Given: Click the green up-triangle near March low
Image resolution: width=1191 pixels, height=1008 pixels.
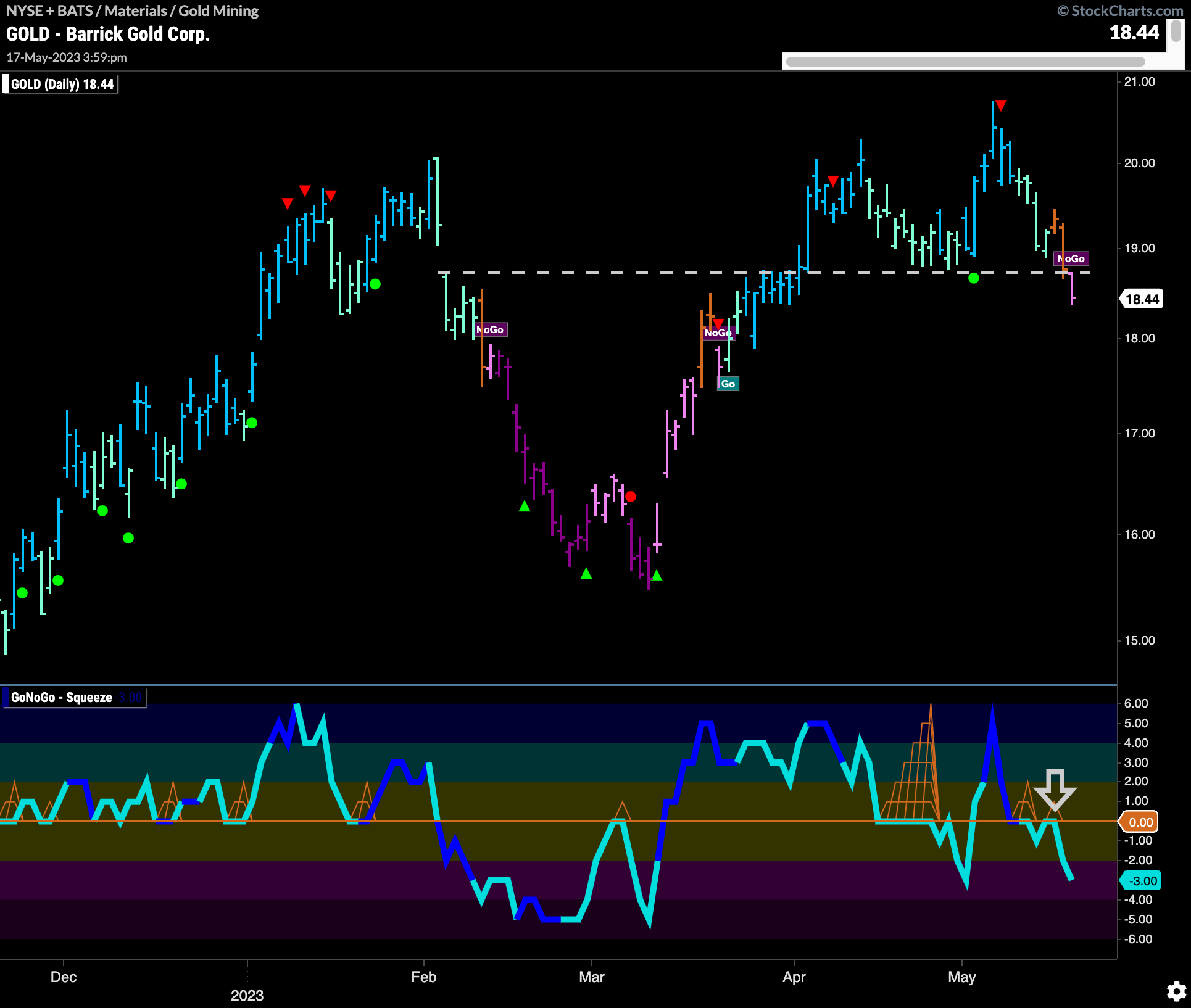Looking at the screenshot, I should point(657,576).
